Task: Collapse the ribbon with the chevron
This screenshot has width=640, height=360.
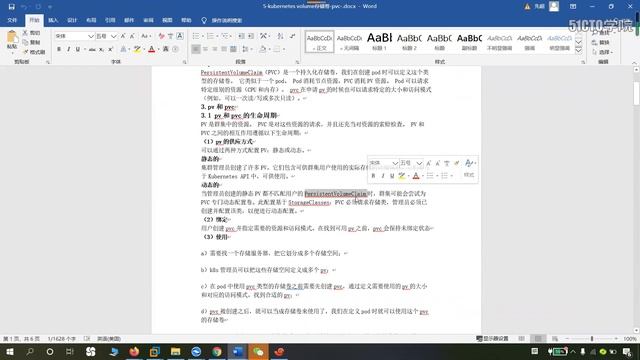Action: pos(634,62)
